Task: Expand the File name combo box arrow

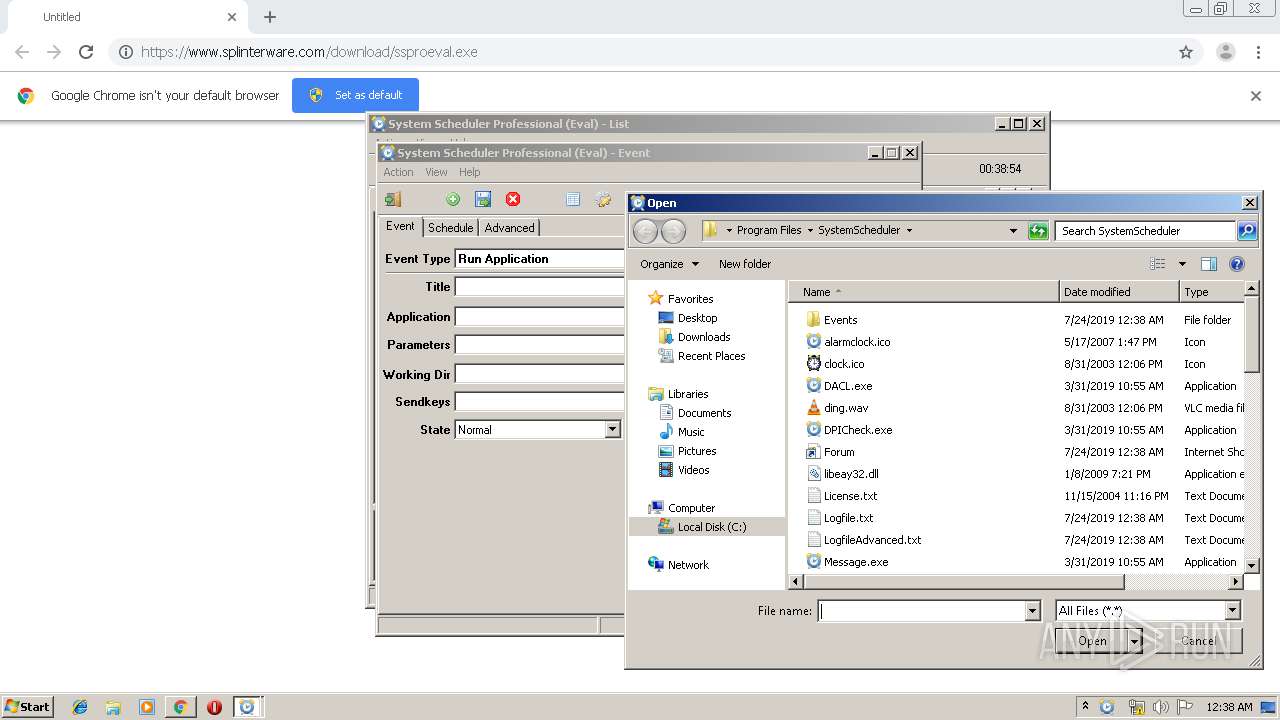Action: click(x=1032, y=611)
